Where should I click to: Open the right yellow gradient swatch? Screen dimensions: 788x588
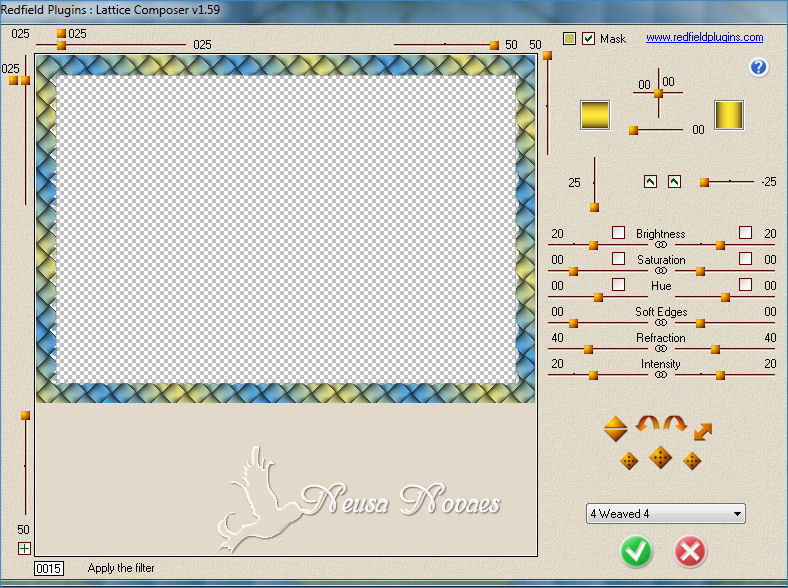tap(729, 115)
